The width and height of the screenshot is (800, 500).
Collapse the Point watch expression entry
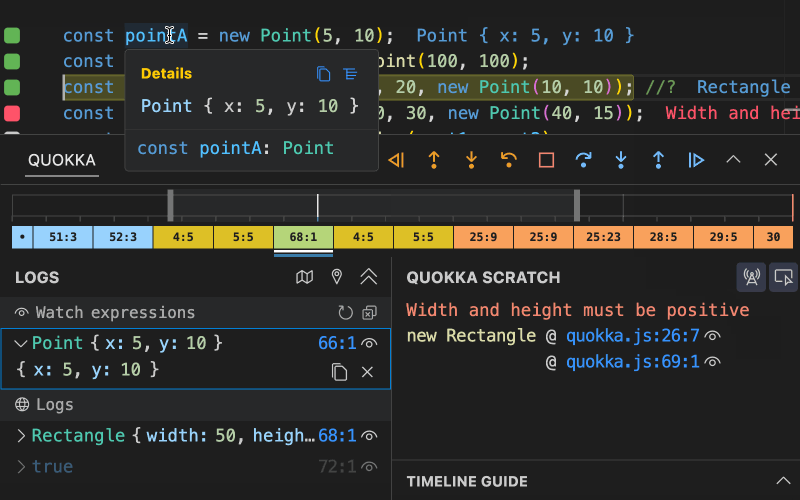[x=21, y=343]
